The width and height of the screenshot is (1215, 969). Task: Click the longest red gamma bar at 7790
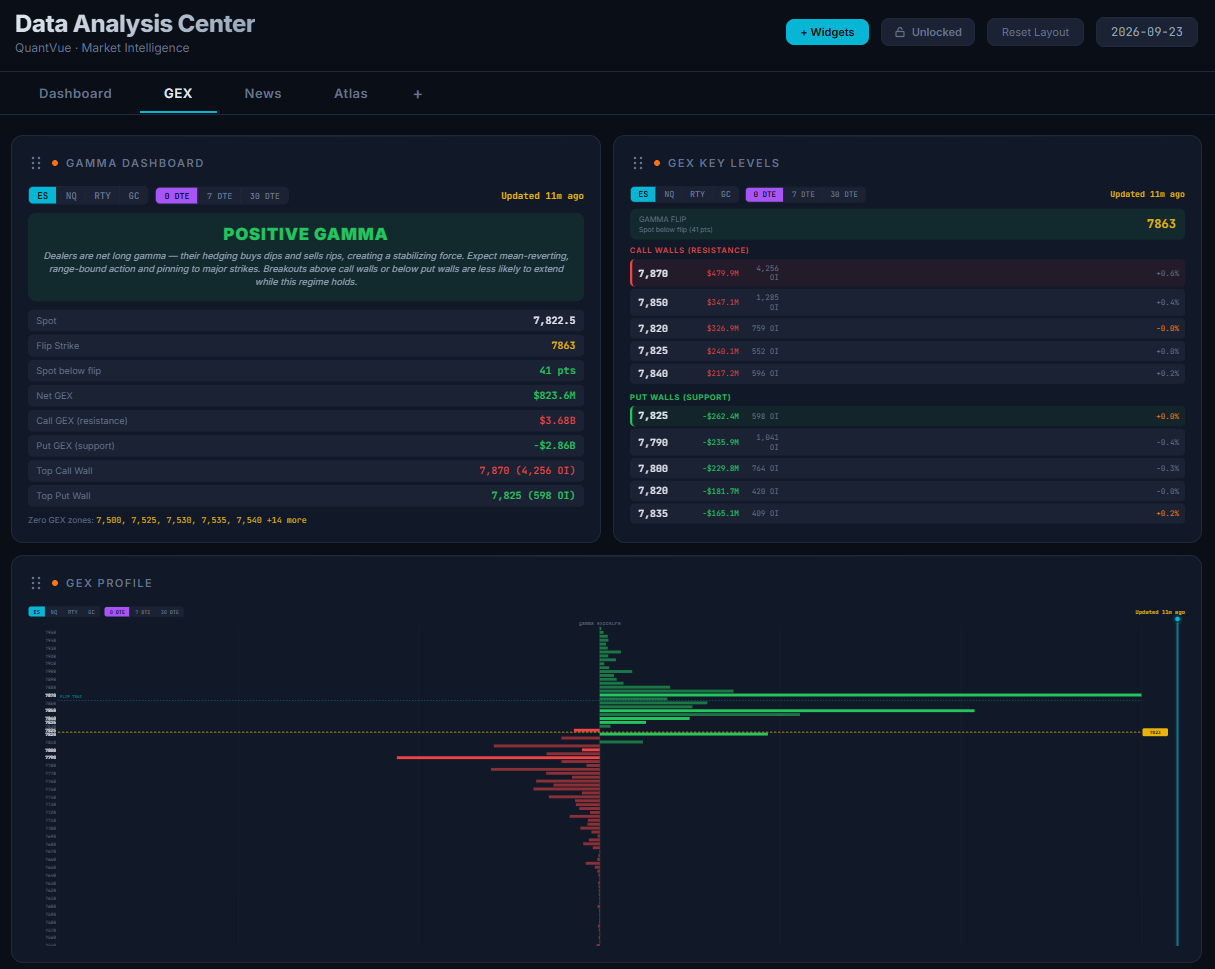(498, 757)
